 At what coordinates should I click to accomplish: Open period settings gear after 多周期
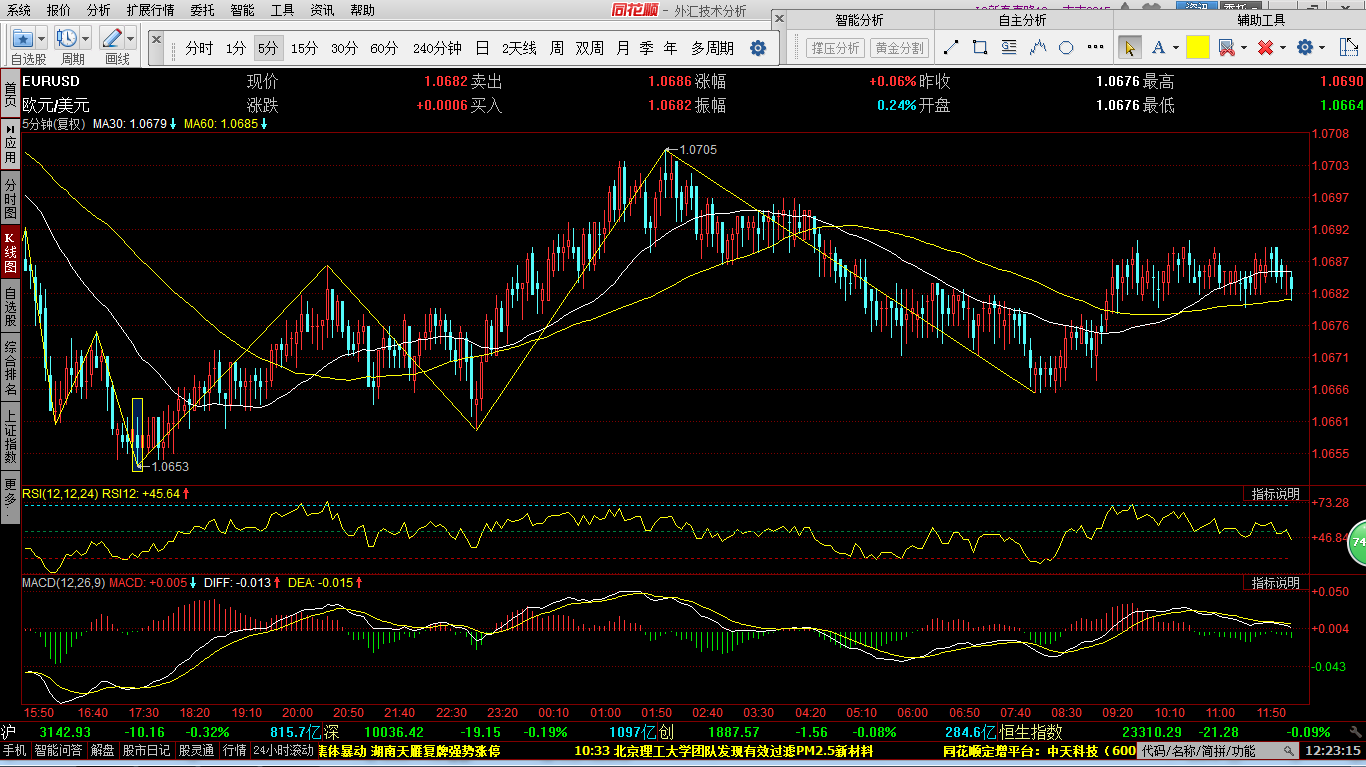click(758, 48)
